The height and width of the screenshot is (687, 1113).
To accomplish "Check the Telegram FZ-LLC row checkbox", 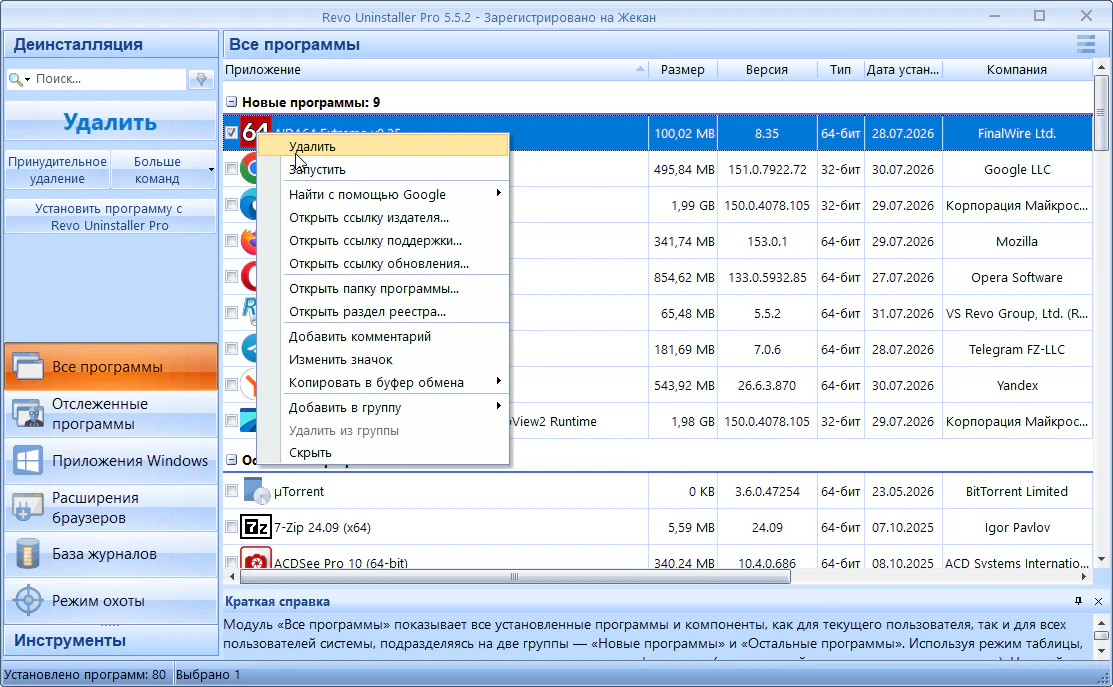I will tap(231, 348).
